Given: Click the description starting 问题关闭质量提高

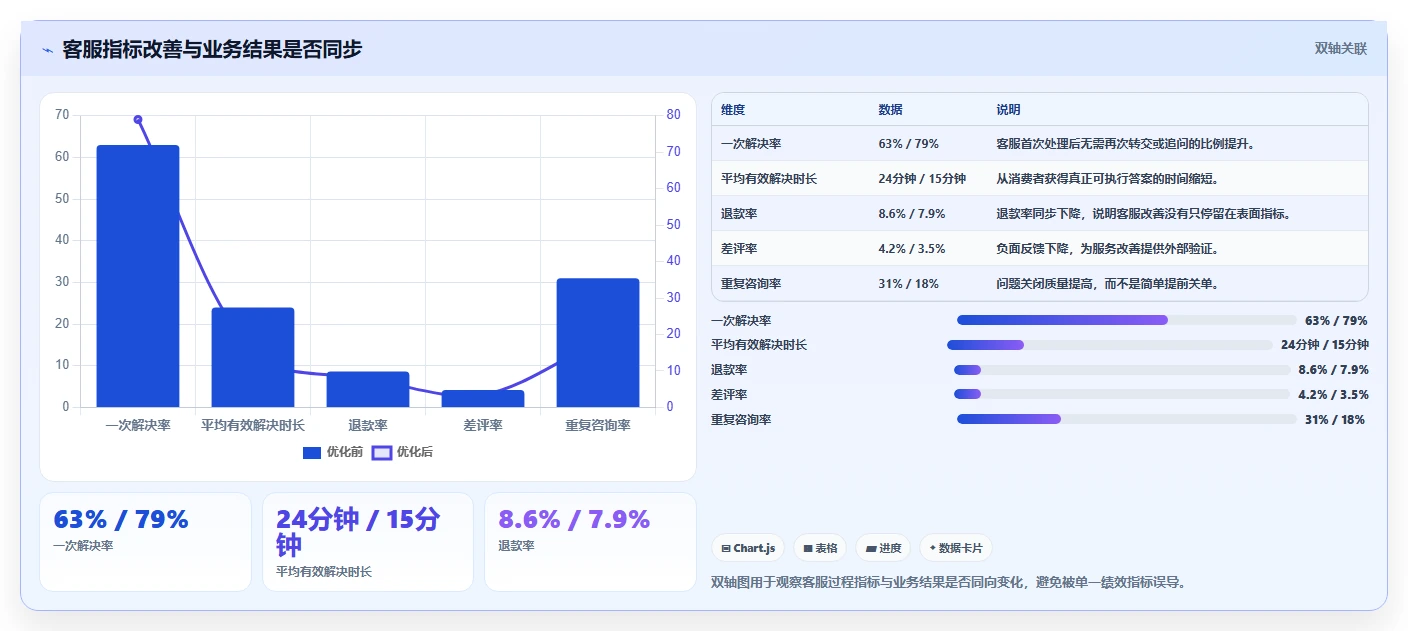Looking at the screenshot, I should 1107,284.
